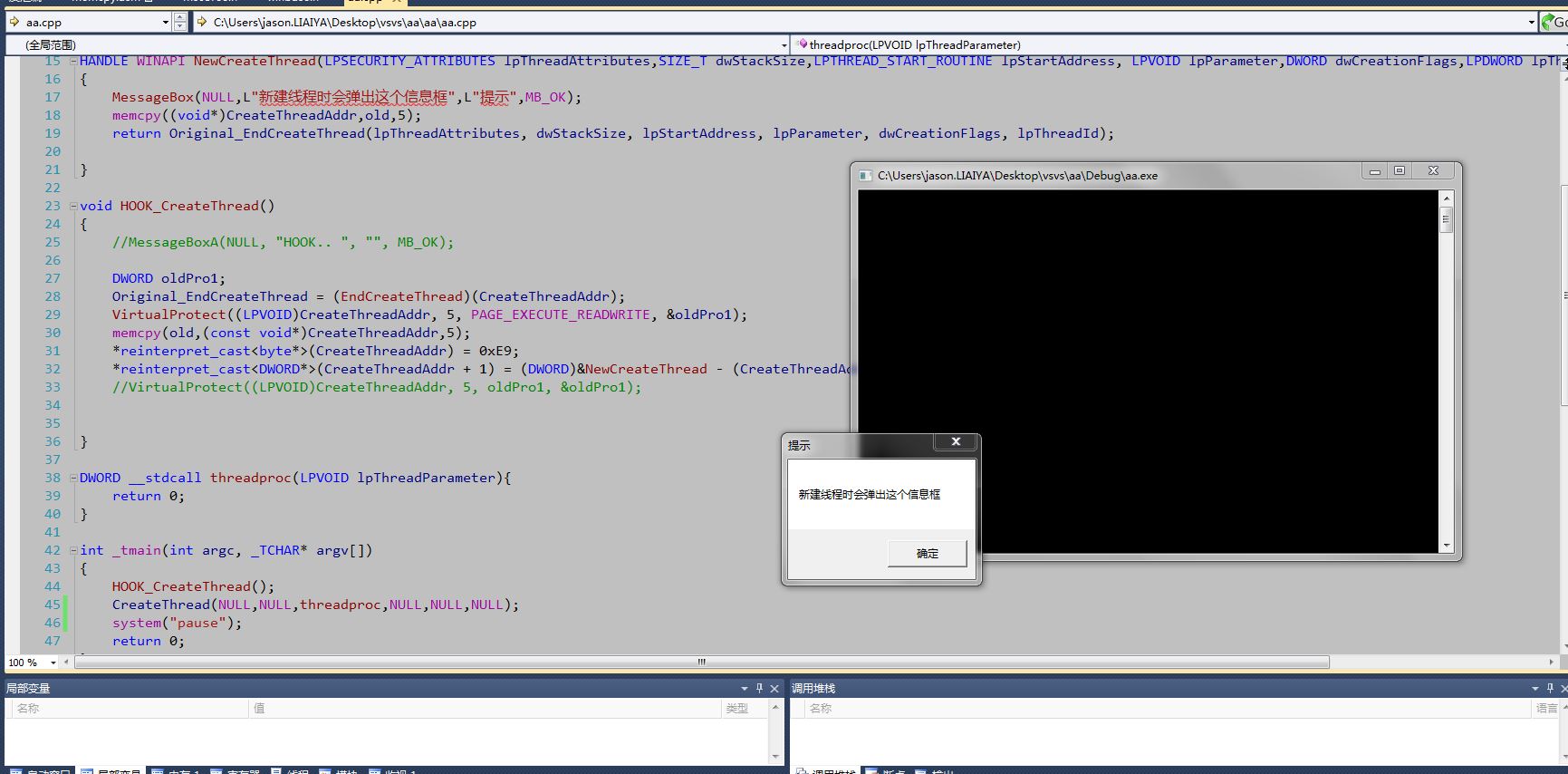Click the up arrow beside aa.cpp selector

click(x=180, y=17)
